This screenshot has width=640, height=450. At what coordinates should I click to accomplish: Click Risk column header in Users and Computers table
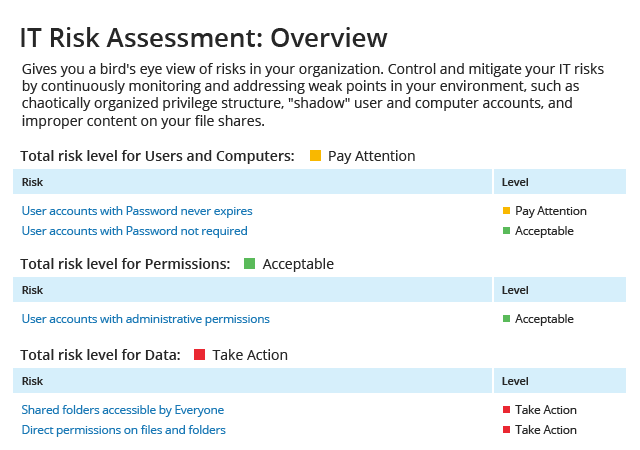[x=32, y=182]
